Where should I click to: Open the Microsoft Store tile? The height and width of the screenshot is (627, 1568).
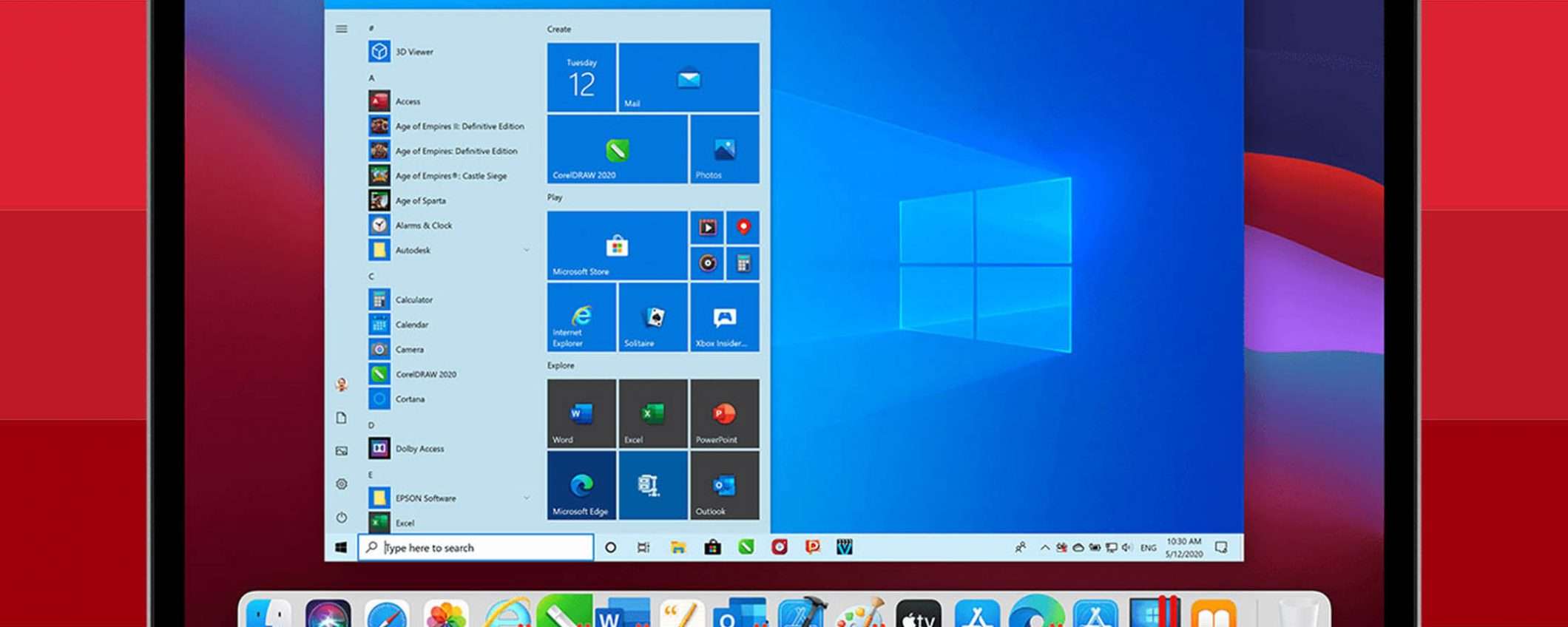pos(617,245)
